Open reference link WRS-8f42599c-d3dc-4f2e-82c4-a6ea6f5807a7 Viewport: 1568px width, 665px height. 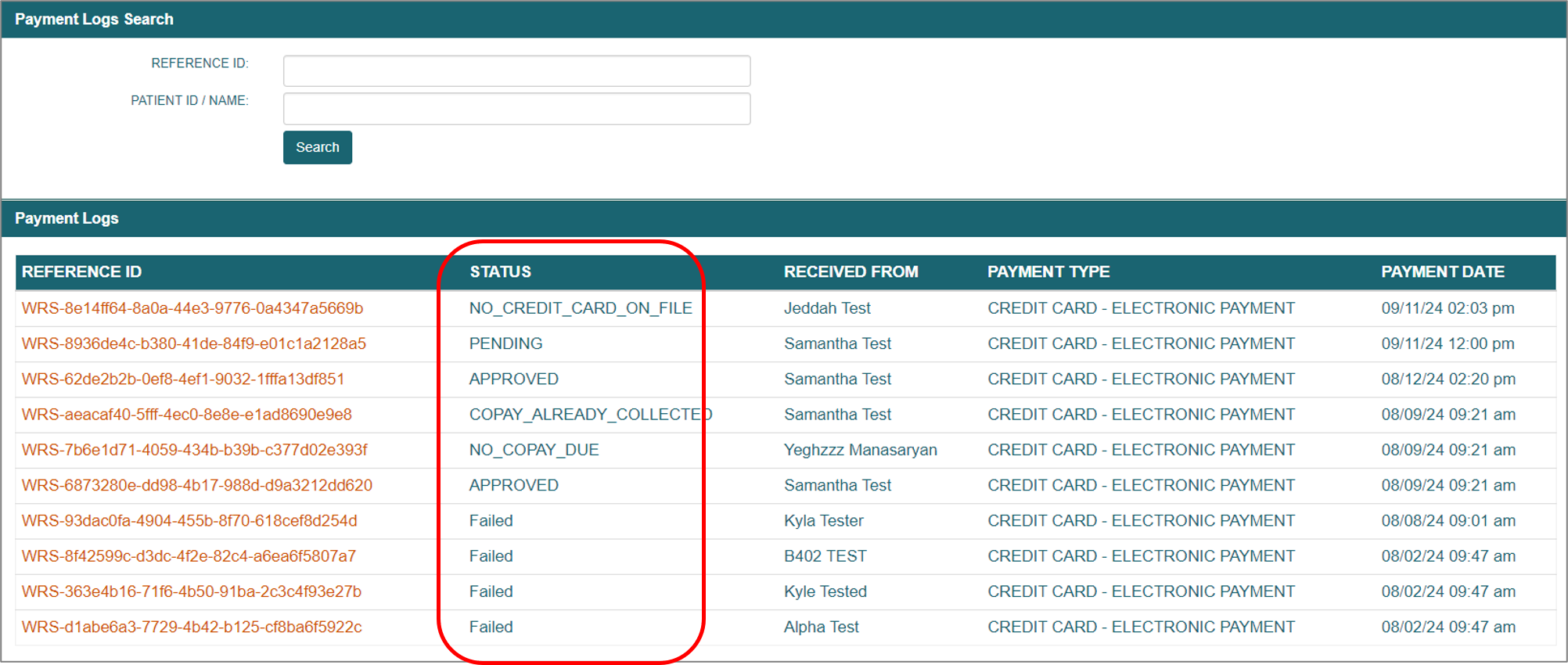pos(189,556)
